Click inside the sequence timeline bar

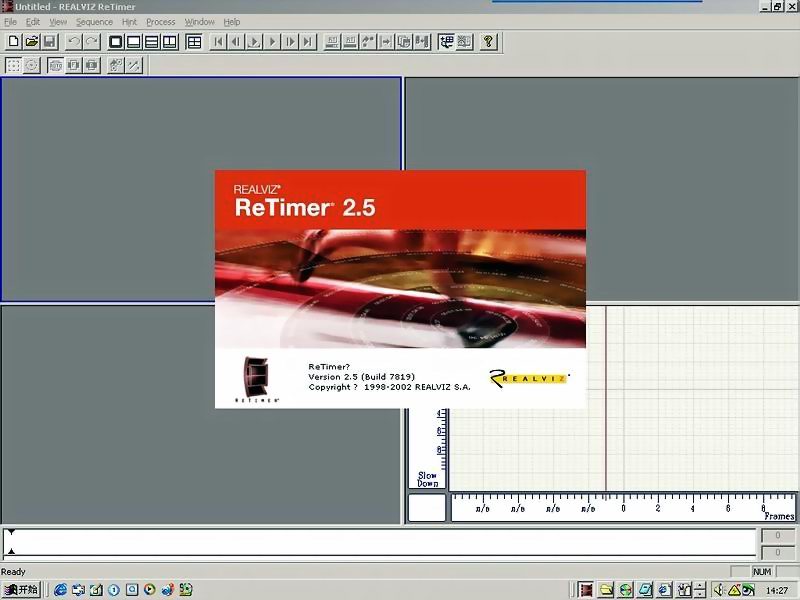[380, 542]
